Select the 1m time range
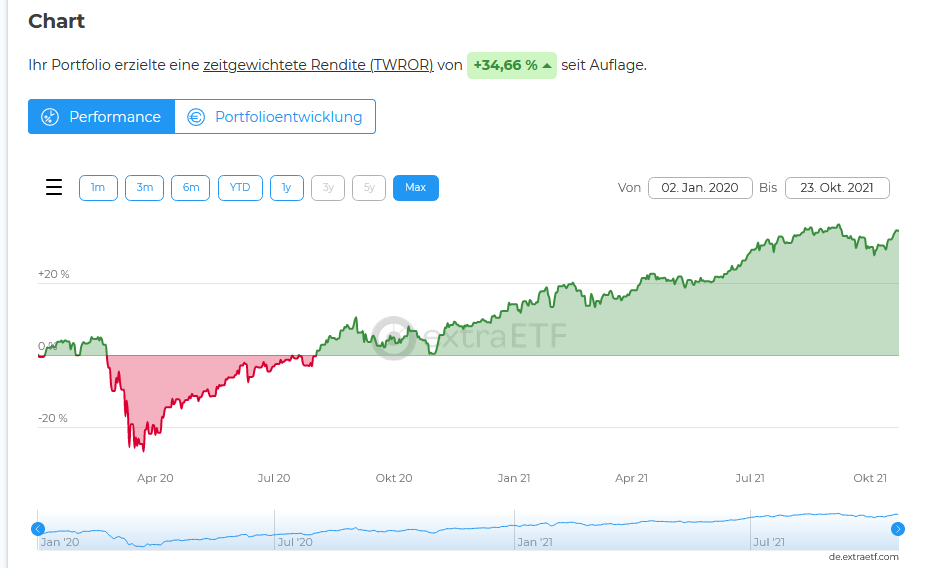This screenshot has height=568, width=930. [98, 188]
